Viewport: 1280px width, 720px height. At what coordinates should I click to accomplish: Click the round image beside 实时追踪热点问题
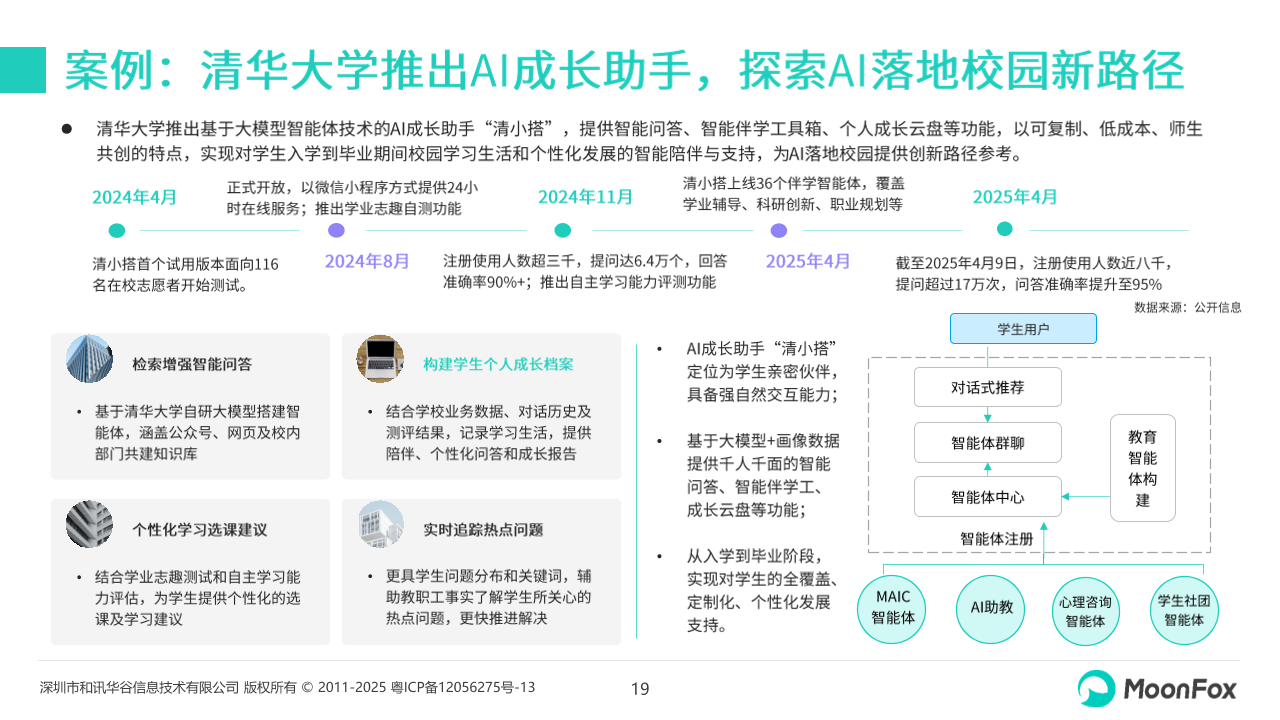(x=380, y=524)
